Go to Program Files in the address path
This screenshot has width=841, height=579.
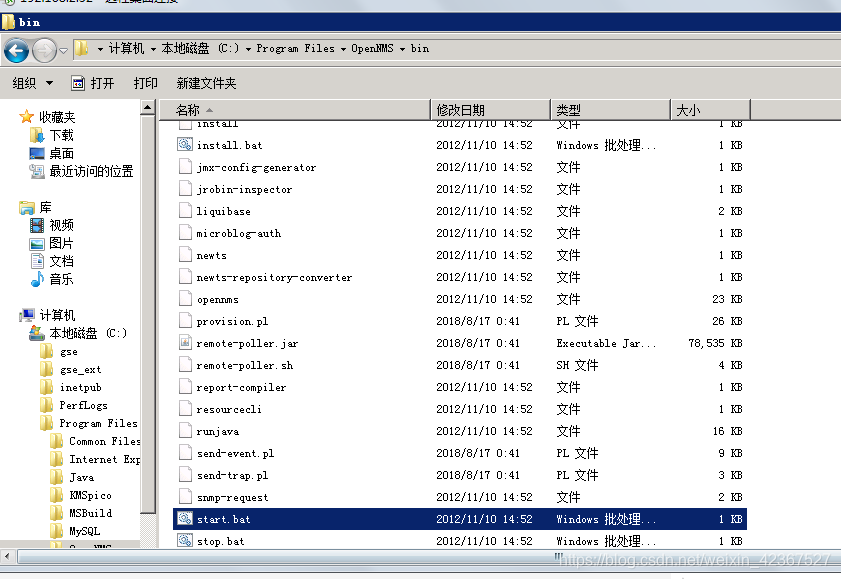point(296,49)
